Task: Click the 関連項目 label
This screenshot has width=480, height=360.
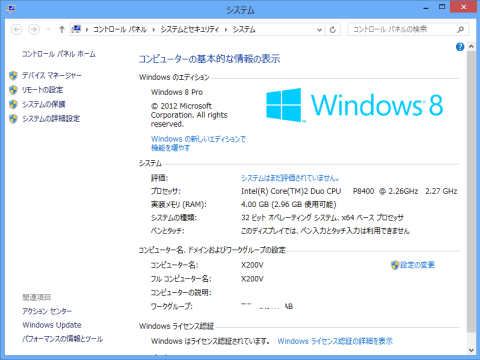Action: [x=37, y=297]
